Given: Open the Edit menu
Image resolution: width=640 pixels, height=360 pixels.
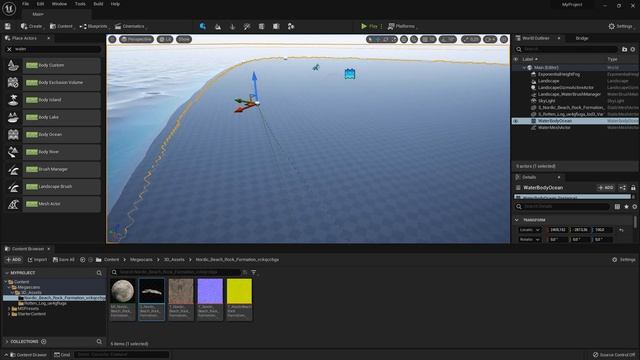Looking at the screenshot, I should 40,4.
